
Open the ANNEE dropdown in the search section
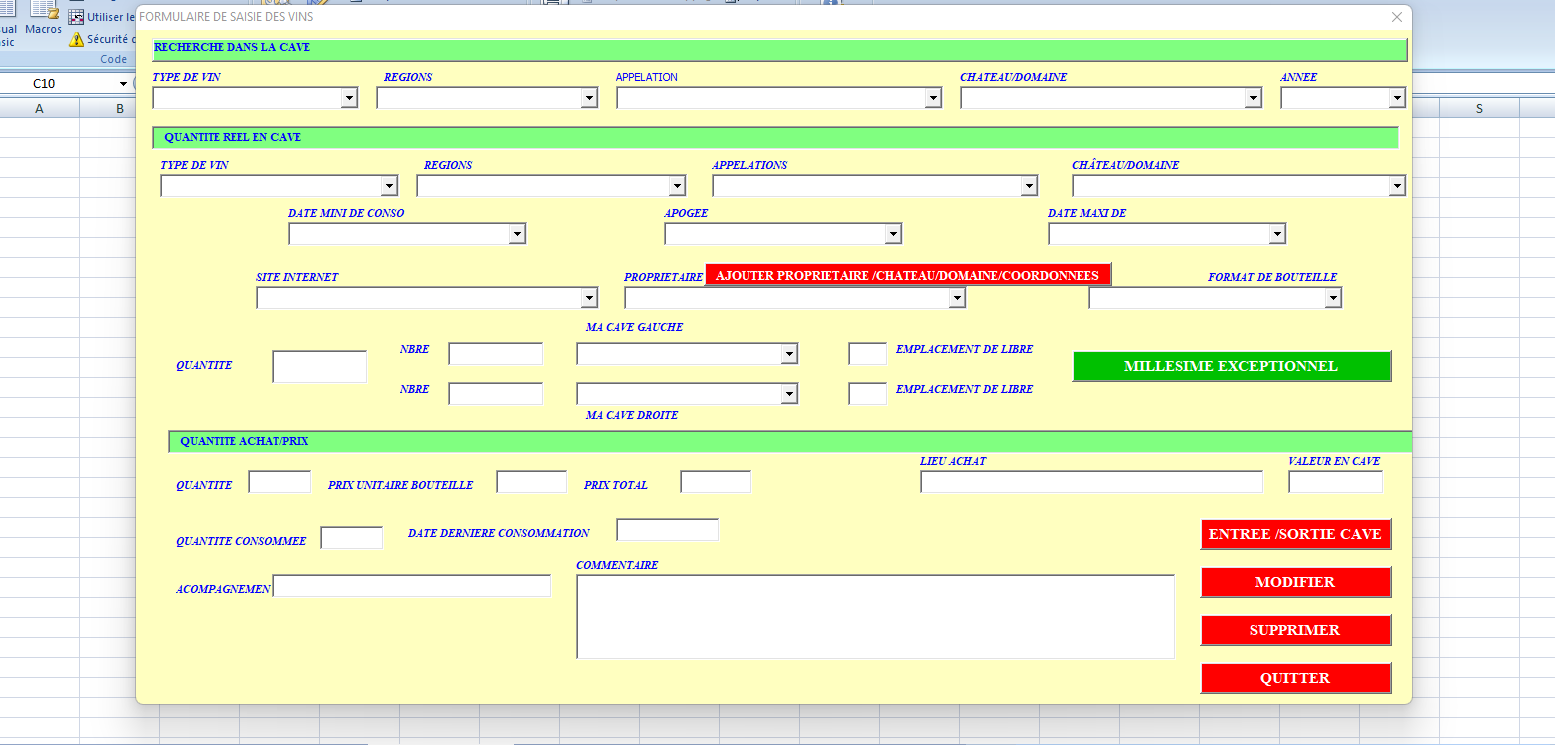pyautogui.click(x=1396, y=98)
